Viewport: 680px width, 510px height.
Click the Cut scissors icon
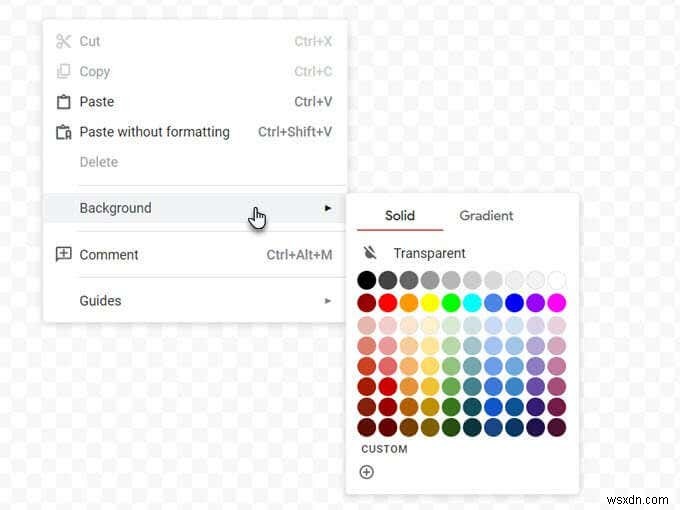coord(63,41)
